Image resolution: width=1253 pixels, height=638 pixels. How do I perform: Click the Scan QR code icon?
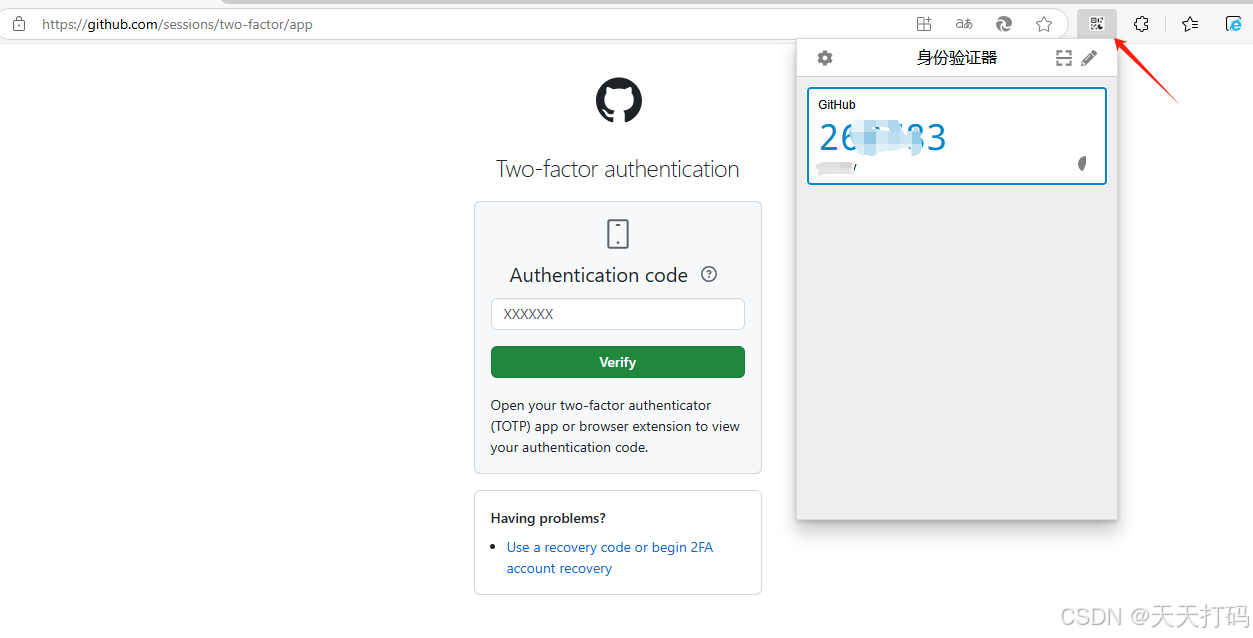pos(1063,57)
